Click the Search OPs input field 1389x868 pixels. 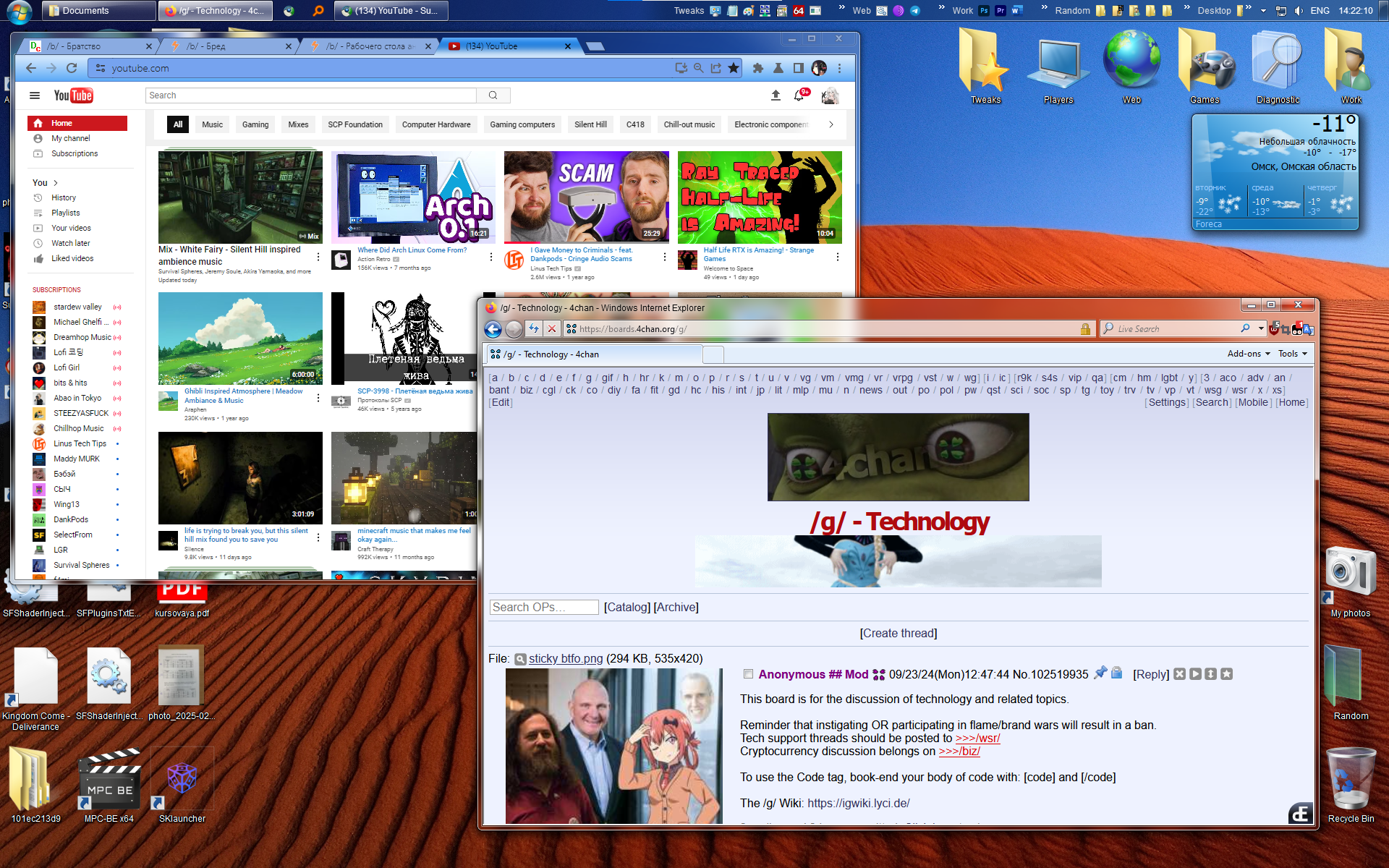[543, 608]
